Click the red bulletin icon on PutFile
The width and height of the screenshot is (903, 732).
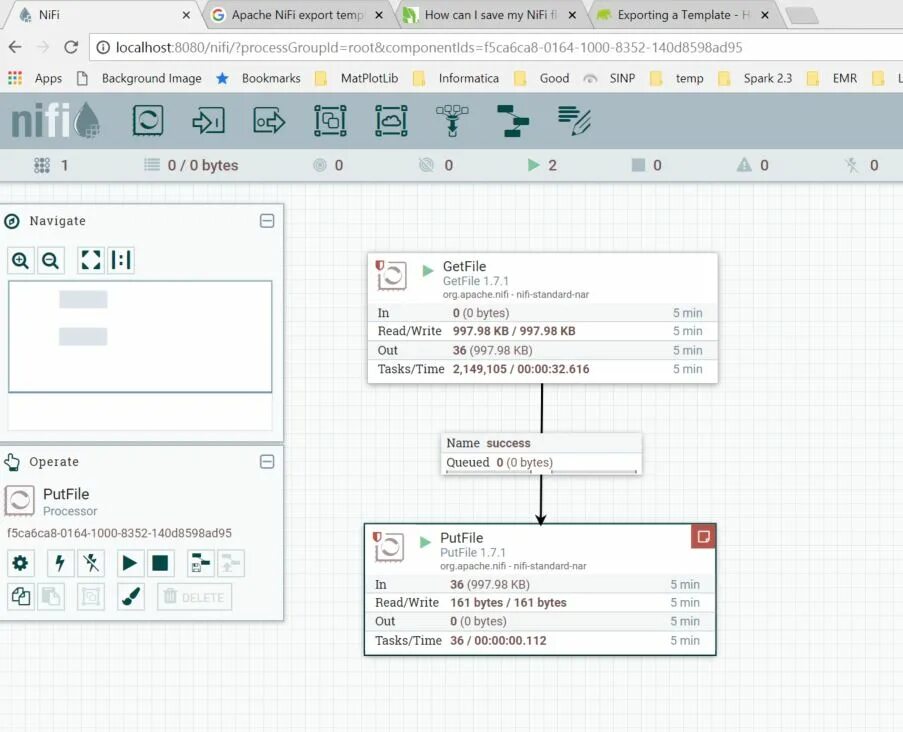pos(703,537)
